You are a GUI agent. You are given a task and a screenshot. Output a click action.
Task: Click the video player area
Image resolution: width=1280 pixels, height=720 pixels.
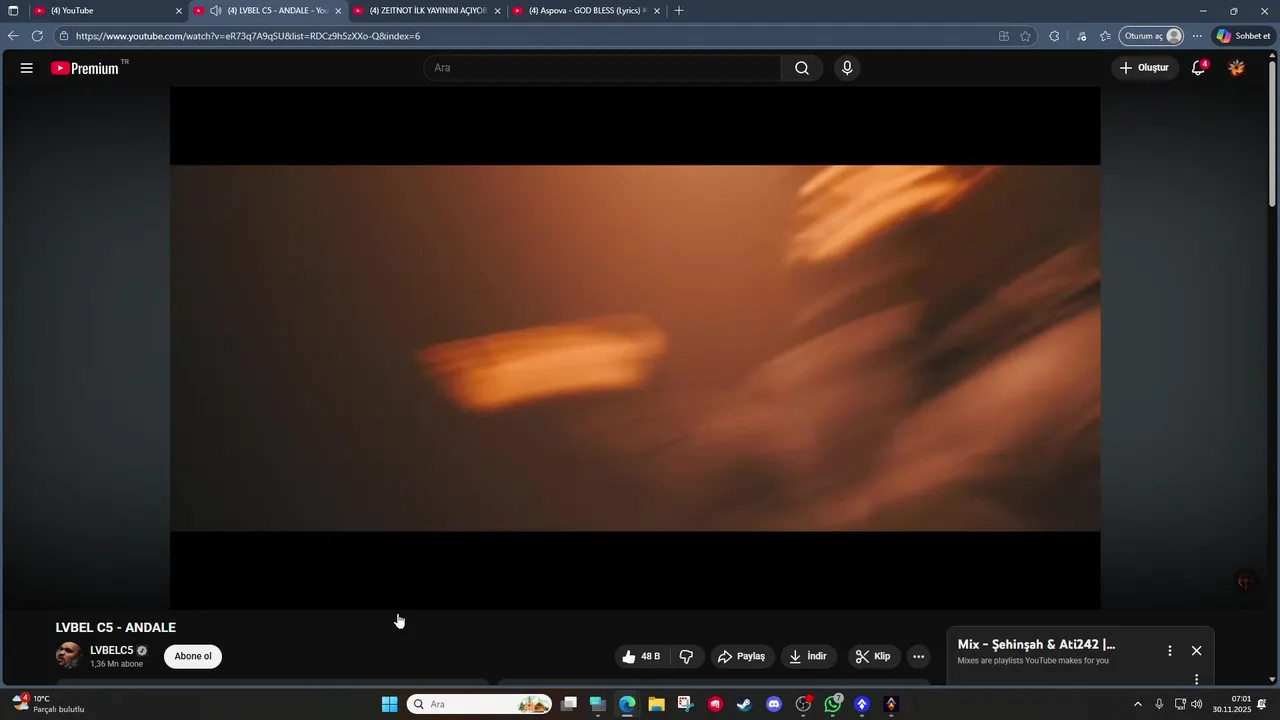click(x=635, y=348)
